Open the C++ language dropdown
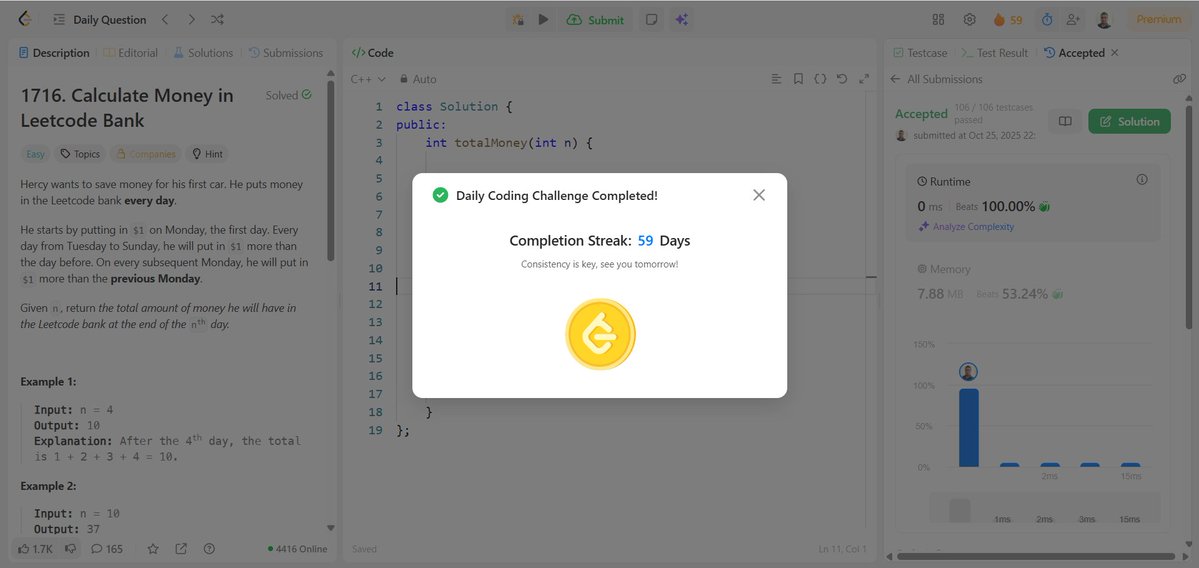 369,79
